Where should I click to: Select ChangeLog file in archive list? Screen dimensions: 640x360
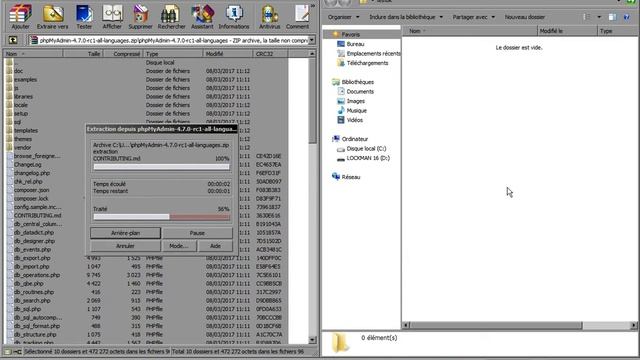point(28,164)
